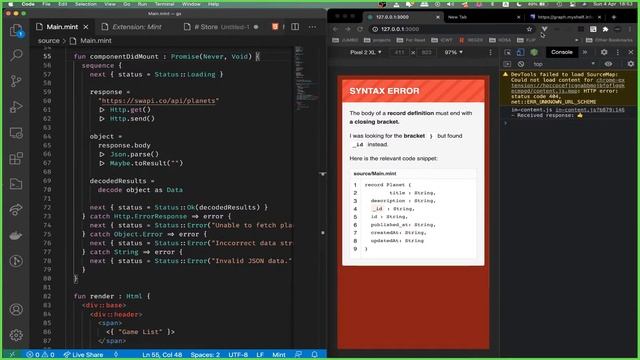
Task: Change language mode via Mint
Action: 279,354
